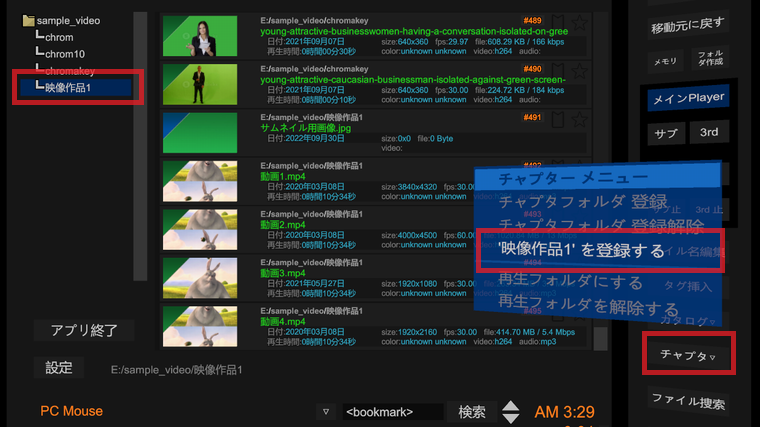The image size is (760, 427).
Task: Click the search down arrow next to 検索
Action: tap(511, 418)
